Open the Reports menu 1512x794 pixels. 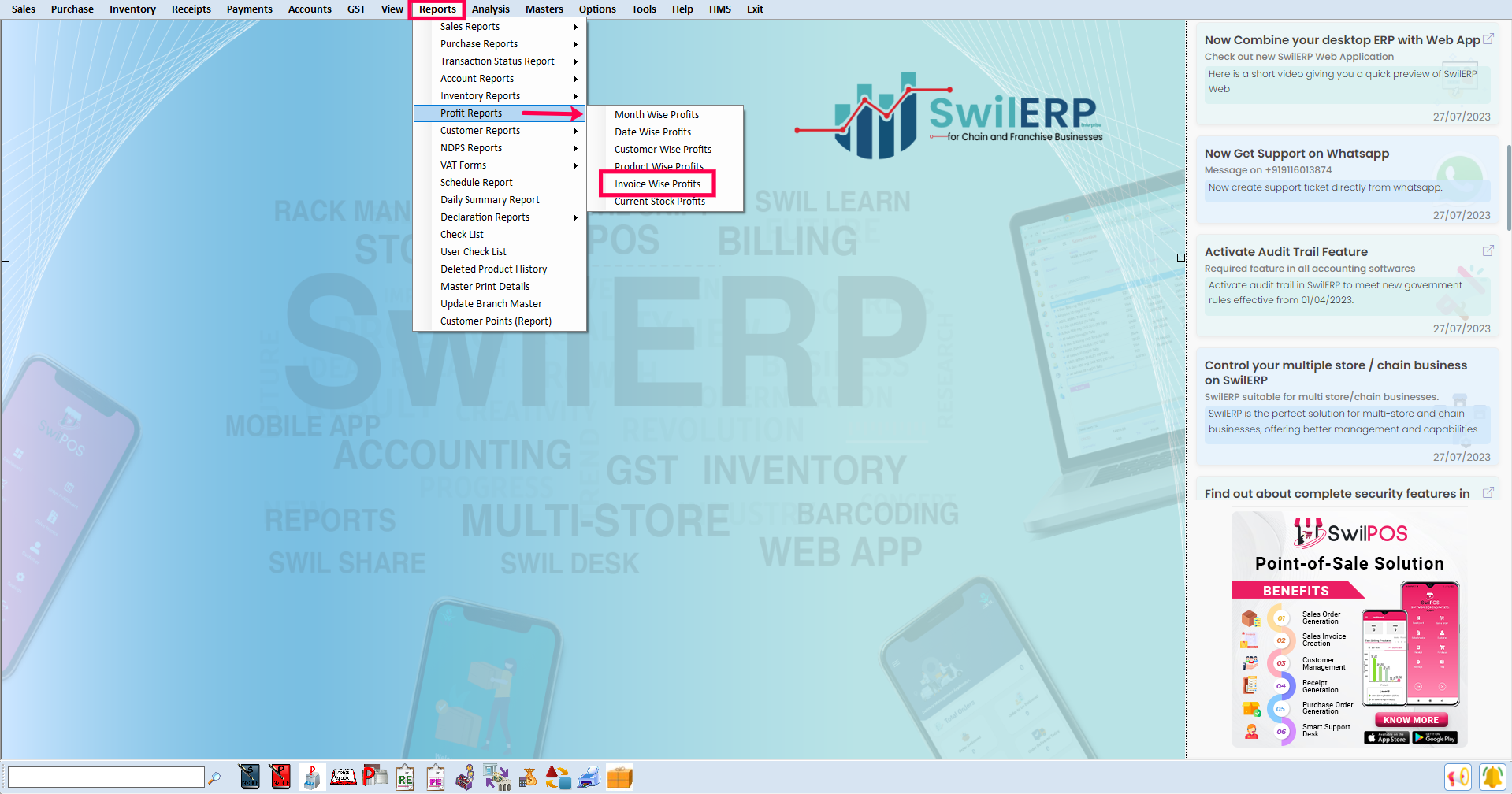coord(437,9)
